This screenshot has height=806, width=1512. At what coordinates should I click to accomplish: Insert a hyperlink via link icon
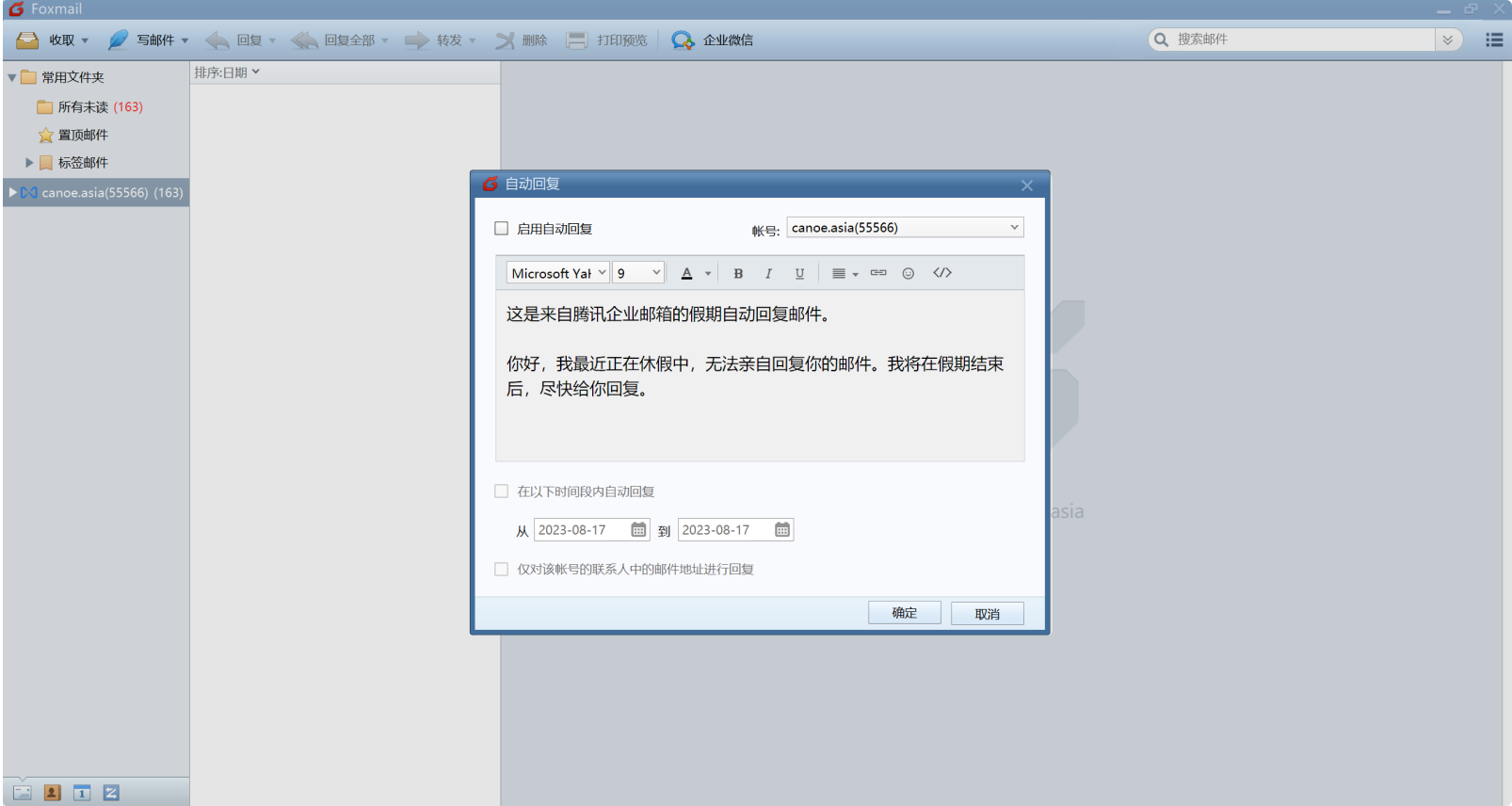pyautogui.click(x=878, y=273)
